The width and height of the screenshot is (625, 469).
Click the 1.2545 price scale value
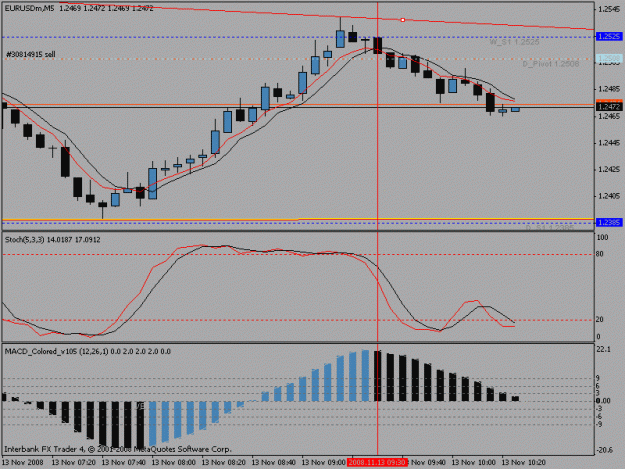click(x=609, y=10)
